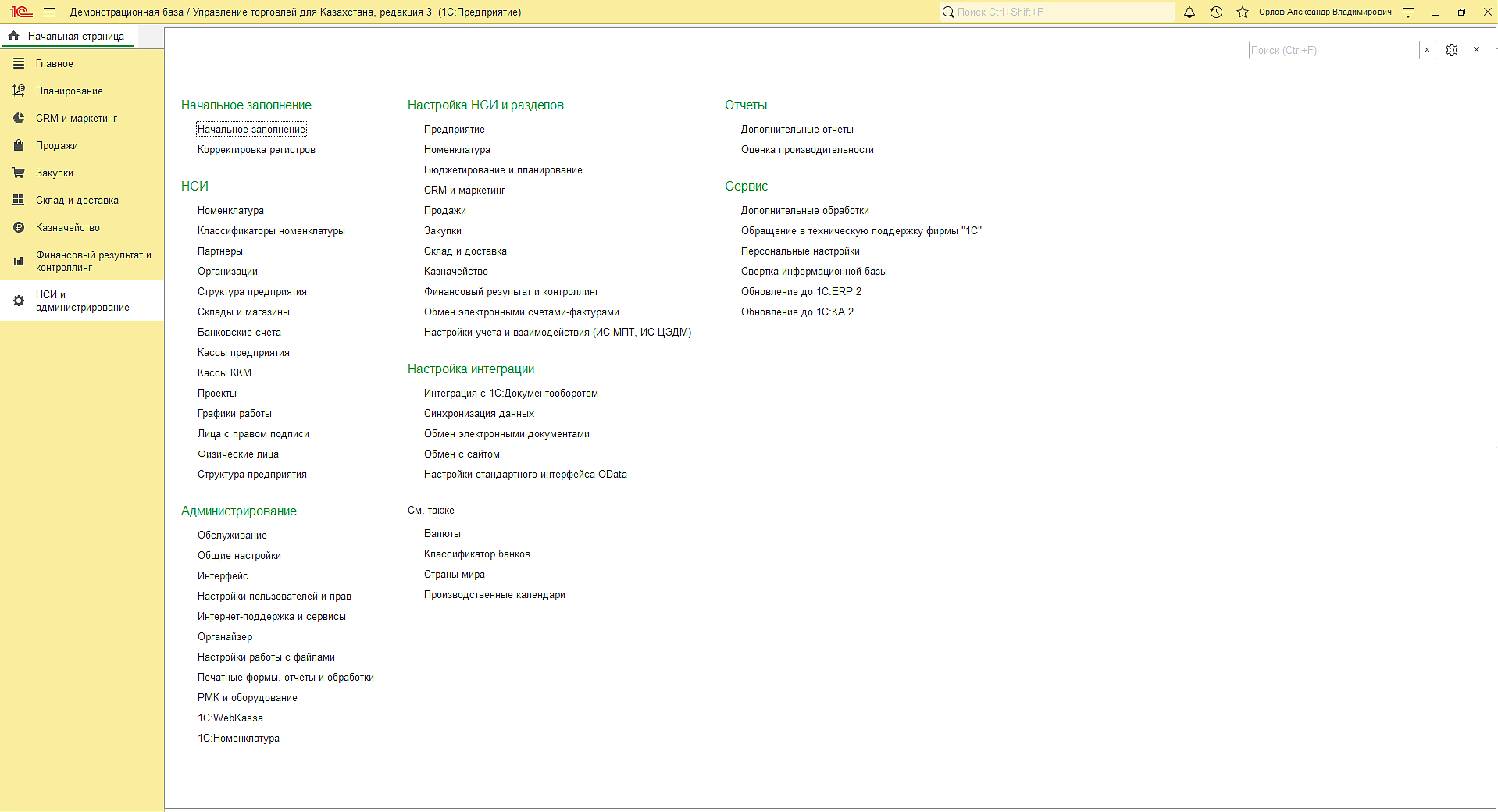Click the Планирование section icon
1498x812 pixels.
pyautogui.click(x=19, y=91)
